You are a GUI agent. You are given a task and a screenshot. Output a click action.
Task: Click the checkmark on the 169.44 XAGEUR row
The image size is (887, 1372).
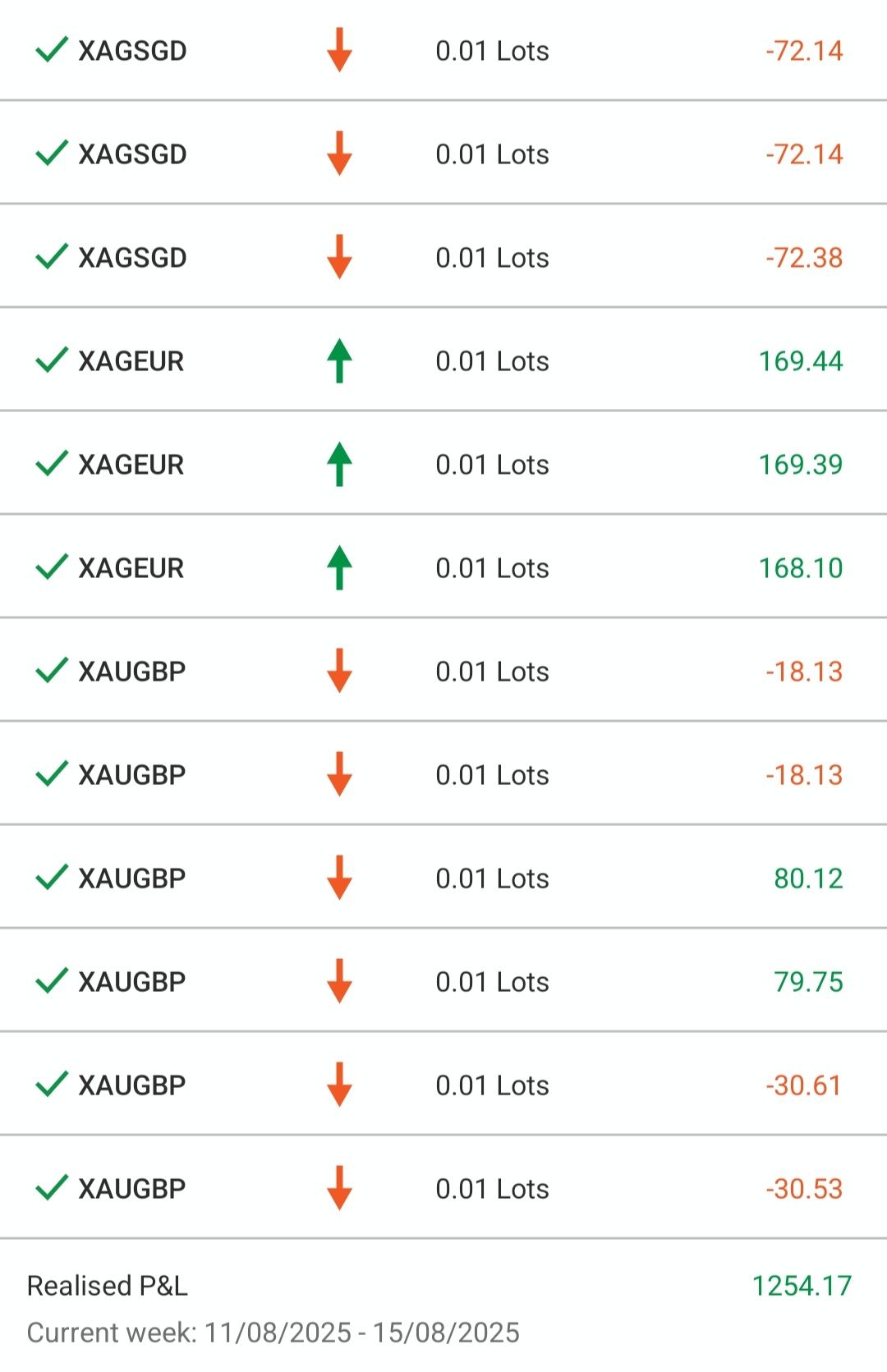pos(51,361)
